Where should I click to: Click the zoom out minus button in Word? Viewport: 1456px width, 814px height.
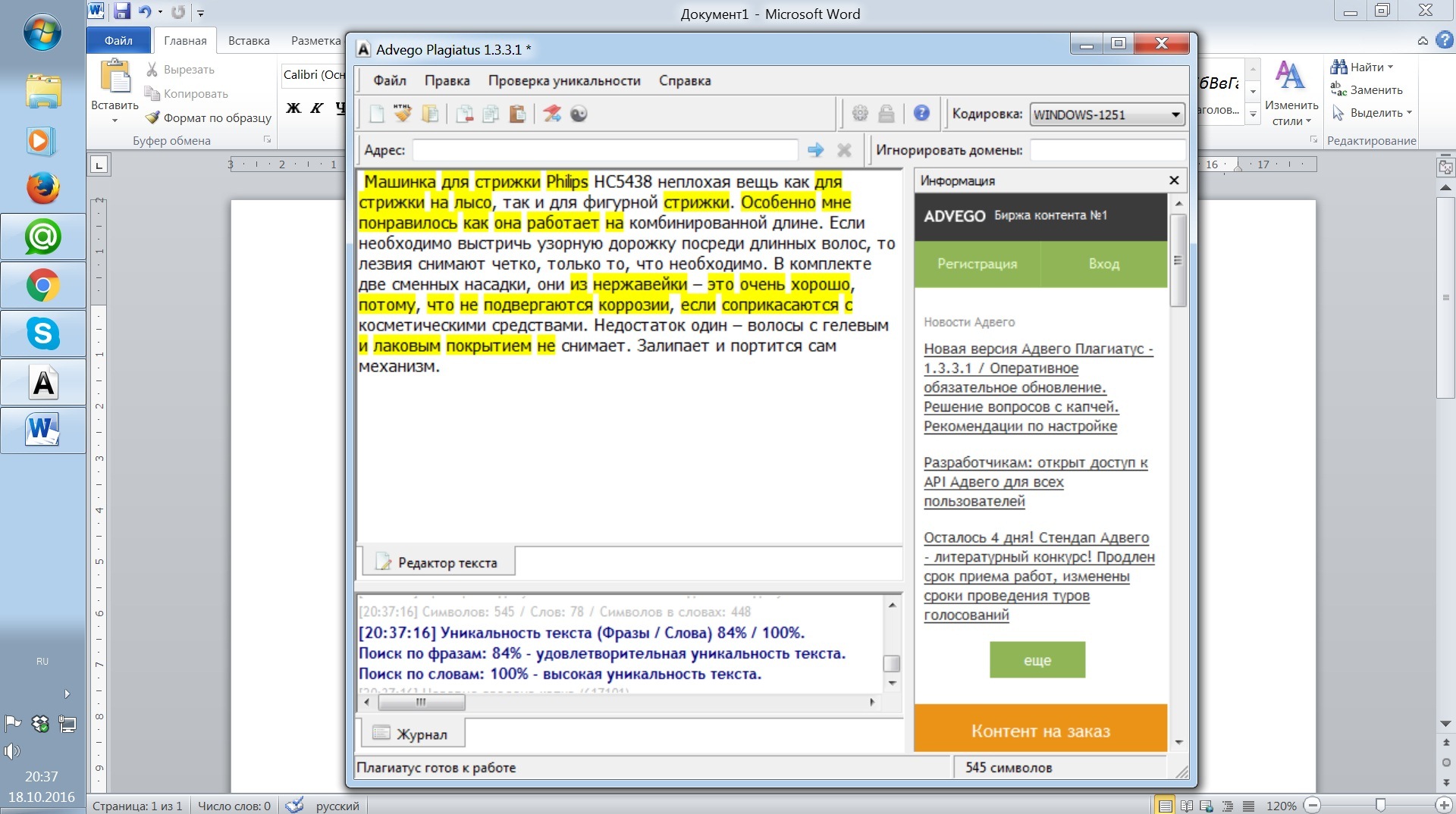pos(1313,806)
